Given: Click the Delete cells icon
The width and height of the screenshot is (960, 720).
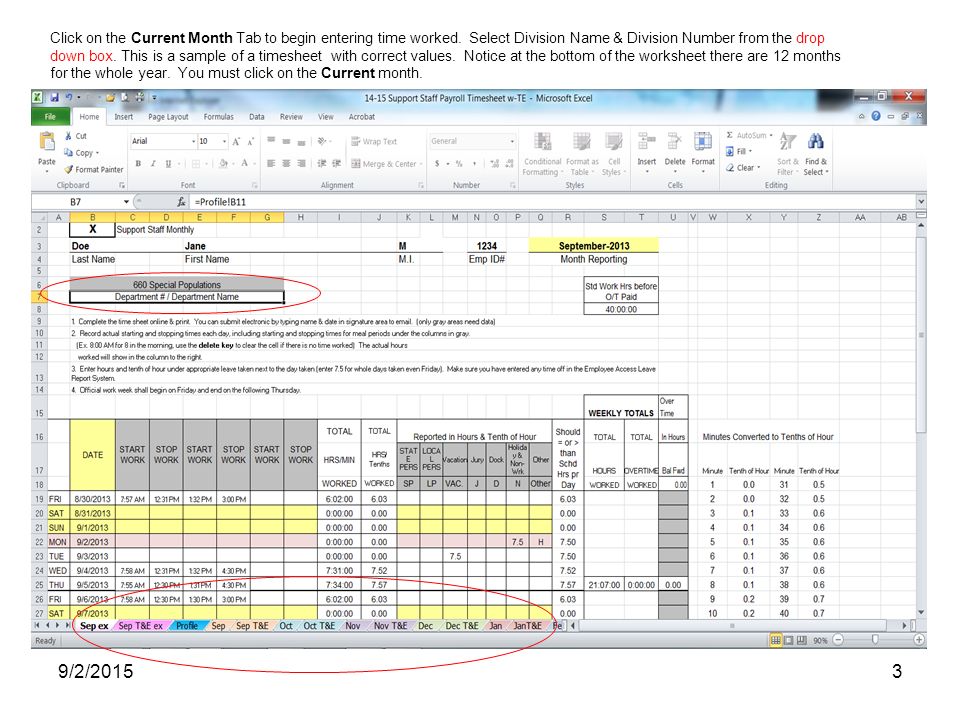Looking at the screenshot, I should [x=674, y=142].
